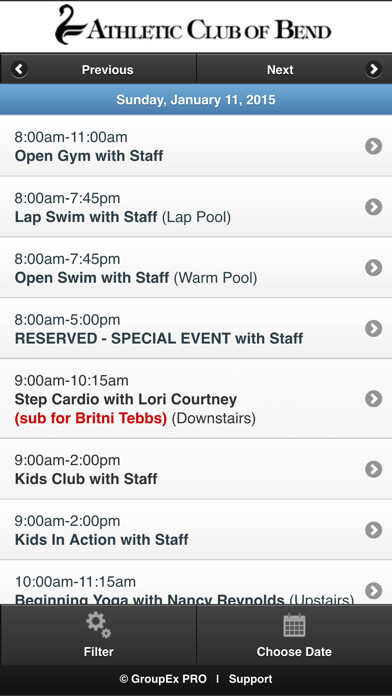This screenshot has height=696, width=392.
Task: Tap the Previous left arrow icon
Action: [x=19, y=69]
